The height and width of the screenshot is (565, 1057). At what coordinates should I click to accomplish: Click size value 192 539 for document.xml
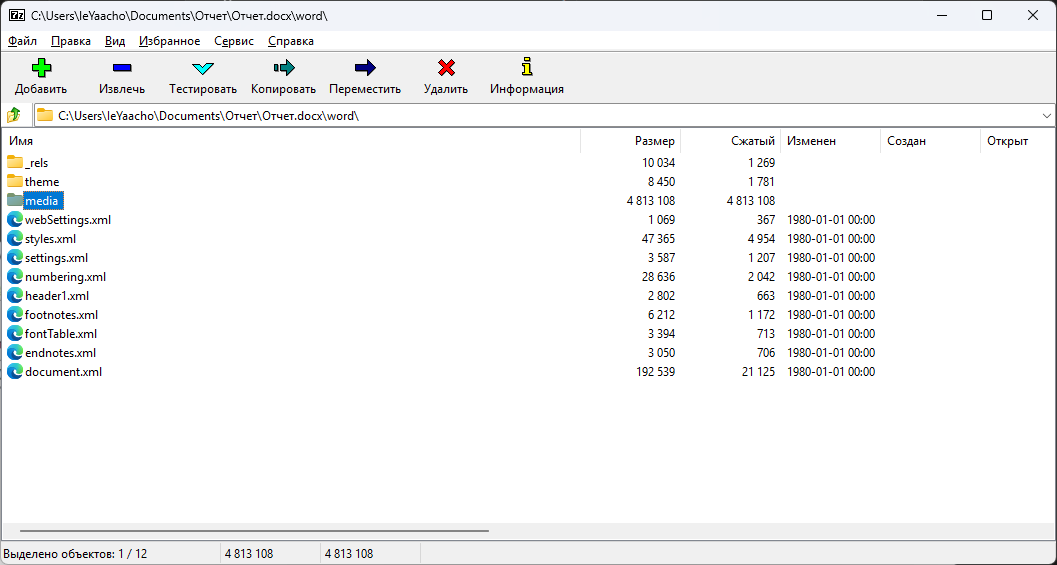pos(655,371)
